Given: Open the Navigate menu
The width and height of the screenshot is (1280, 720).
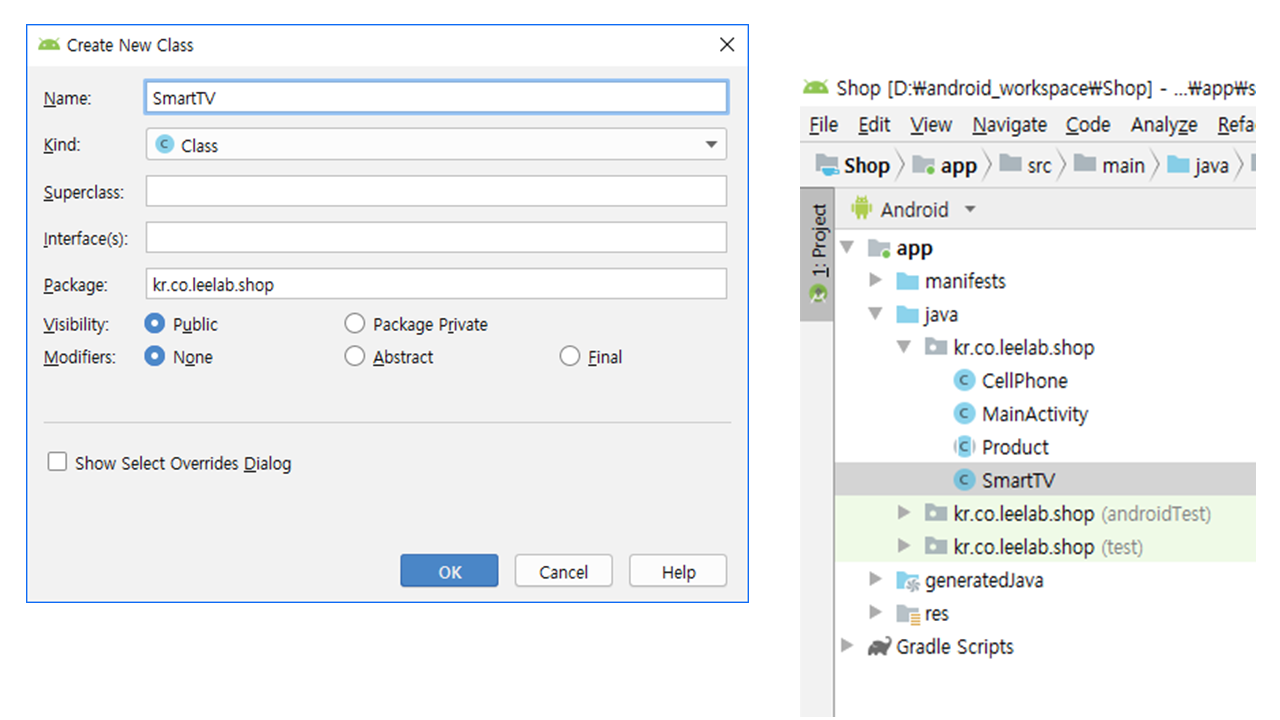Looking at the screenshot, I should (1009, 125).
